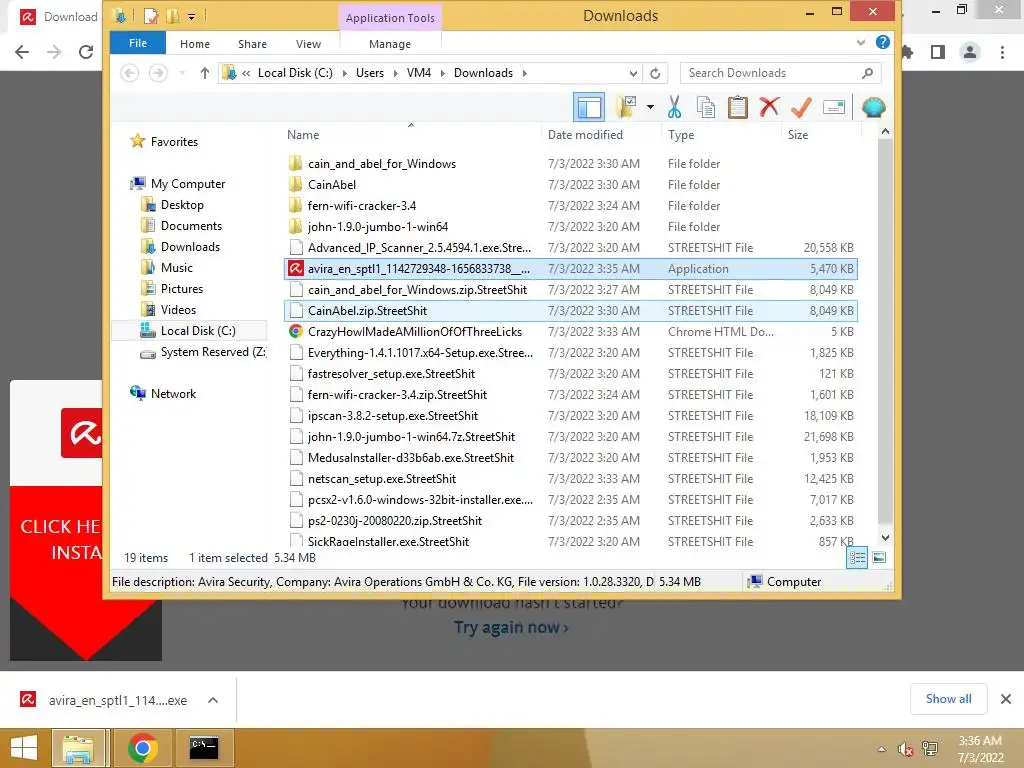
Task: Click the Paste clipboard icon
Action: pos(737,107)
